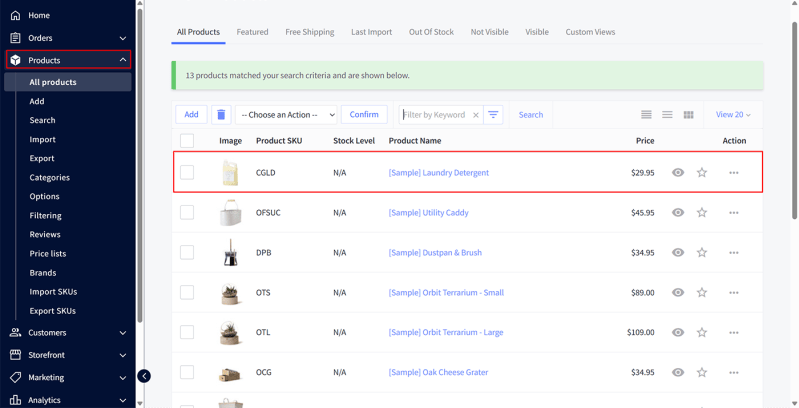Open Categories in the Products submenu
The height and width of the screenshot is (408, 799).
49,177
